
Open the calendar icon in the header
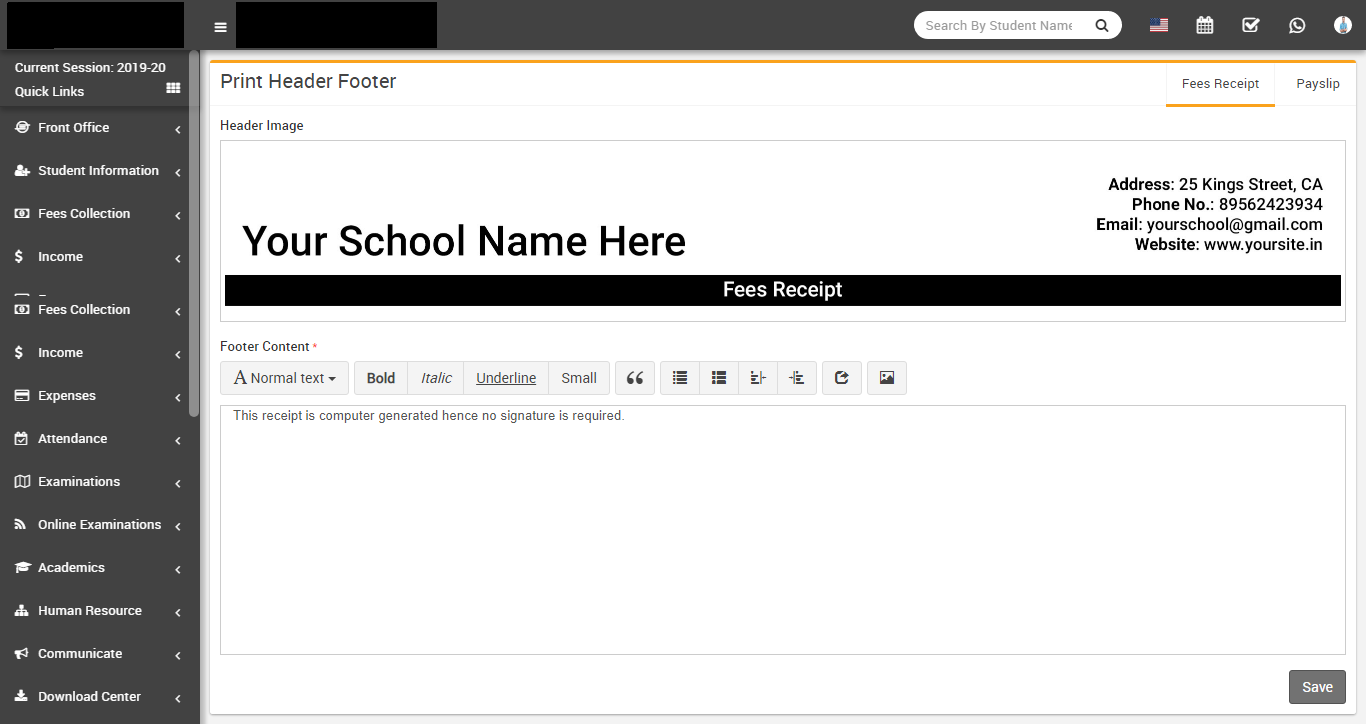[1205, 26]
